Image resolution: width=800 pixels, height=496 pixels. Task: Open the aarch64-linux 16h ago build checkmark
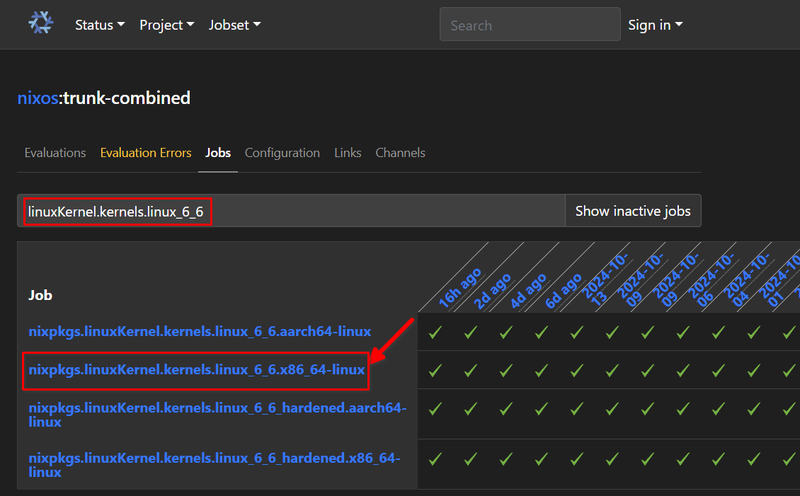[x=435, y=333]
